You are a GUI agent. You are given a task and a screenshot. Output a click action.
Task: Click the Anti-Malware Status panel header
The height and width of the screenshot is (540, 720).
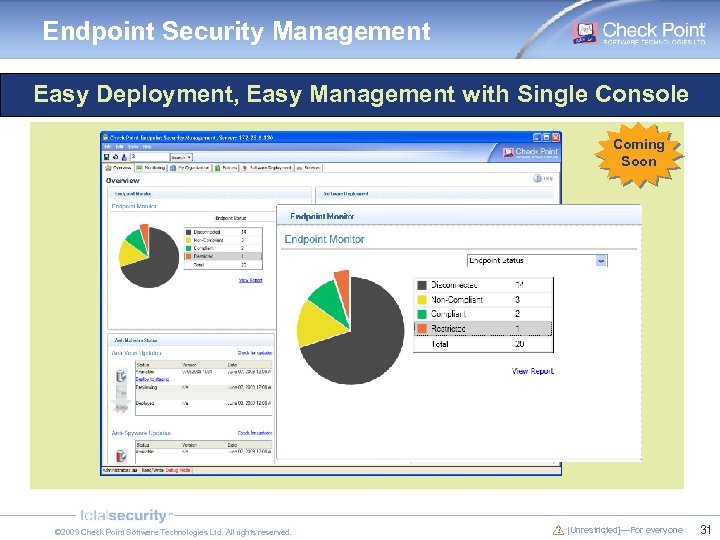point(191,340)
